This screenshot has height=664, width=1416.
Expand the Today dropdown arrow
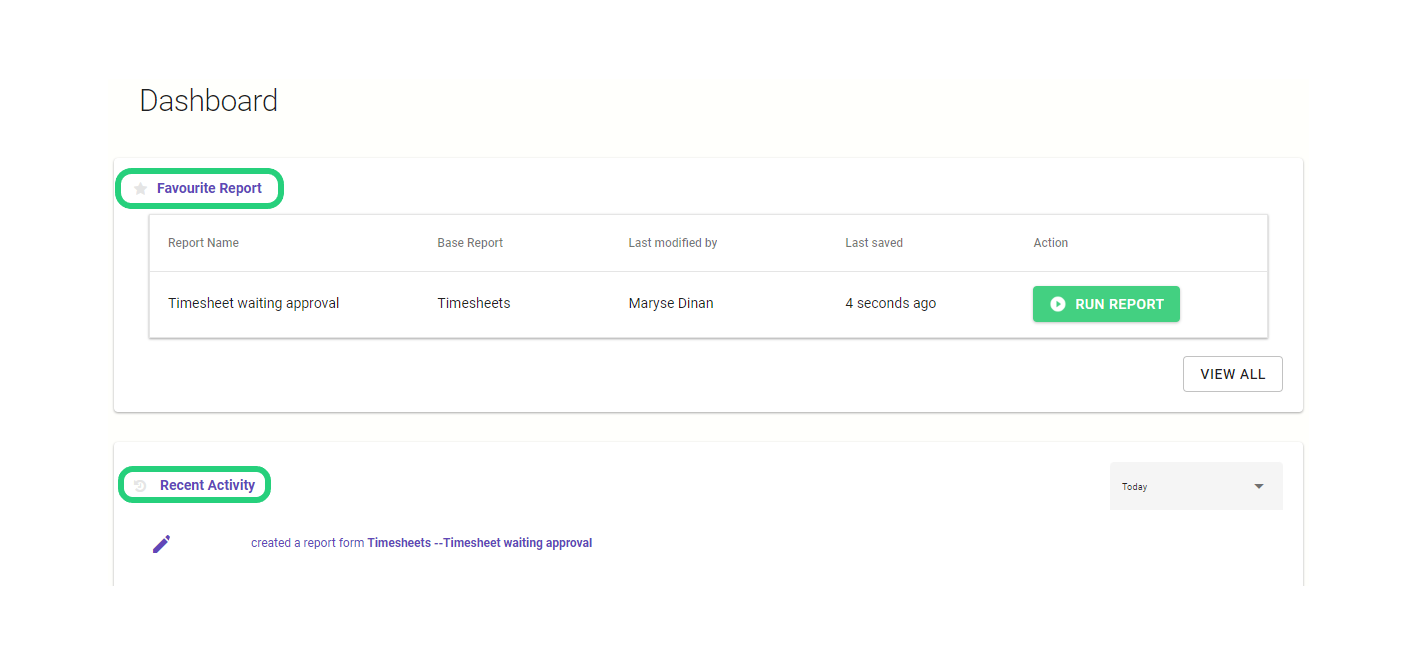tap(1259, 486)
